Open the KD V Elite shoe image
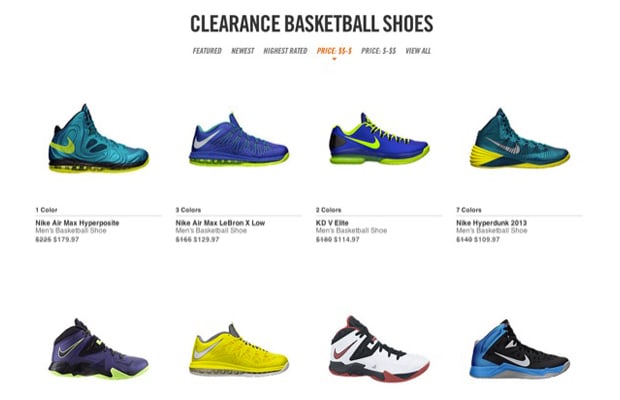The height and width of the screenshot is (400, 620). (379, 138)
